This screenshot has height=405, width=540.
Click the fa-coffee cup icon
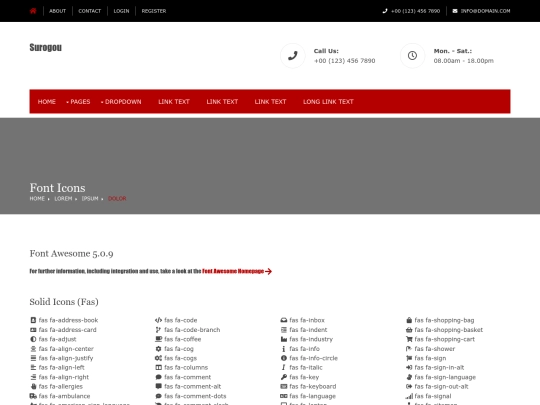[x=158, y=339]
